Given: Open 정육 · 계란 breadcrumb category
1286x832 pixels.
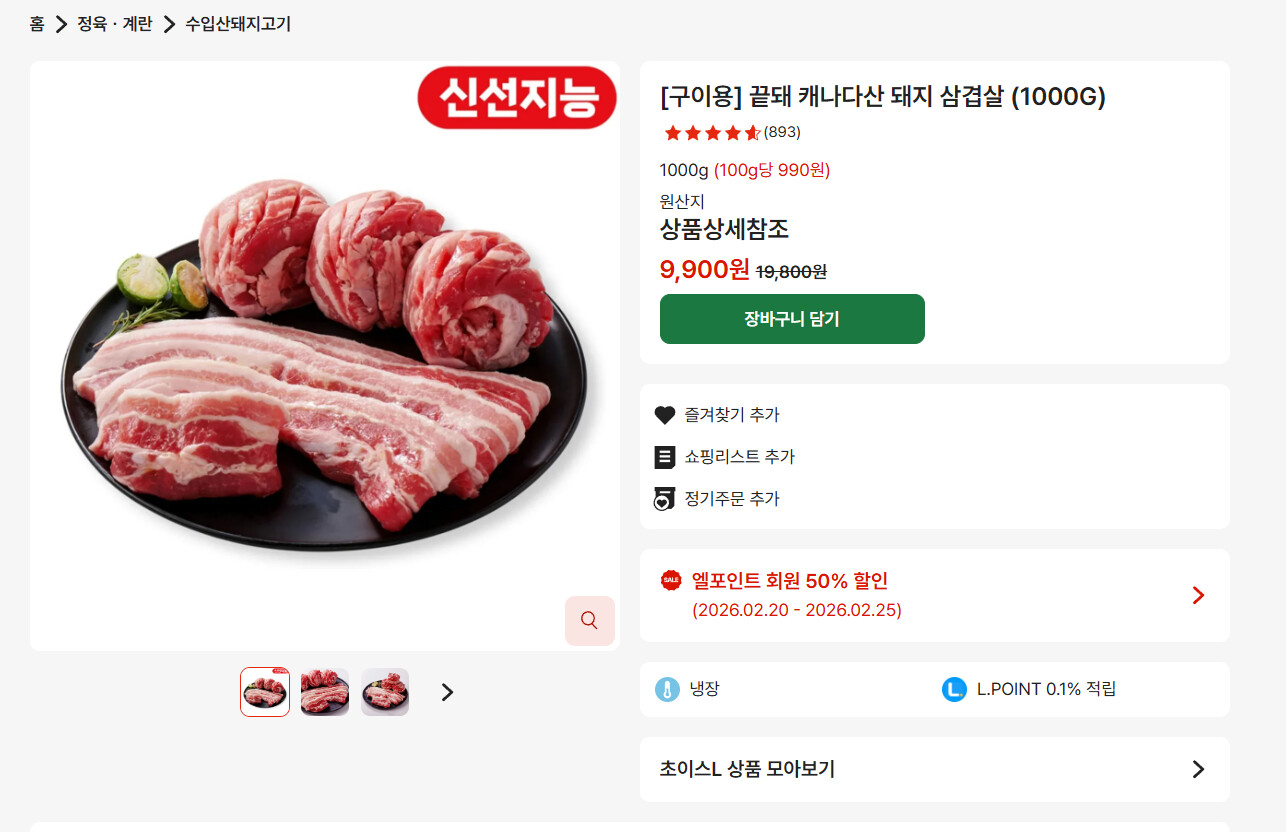Looking at the screenshot, I should [115, 24].
